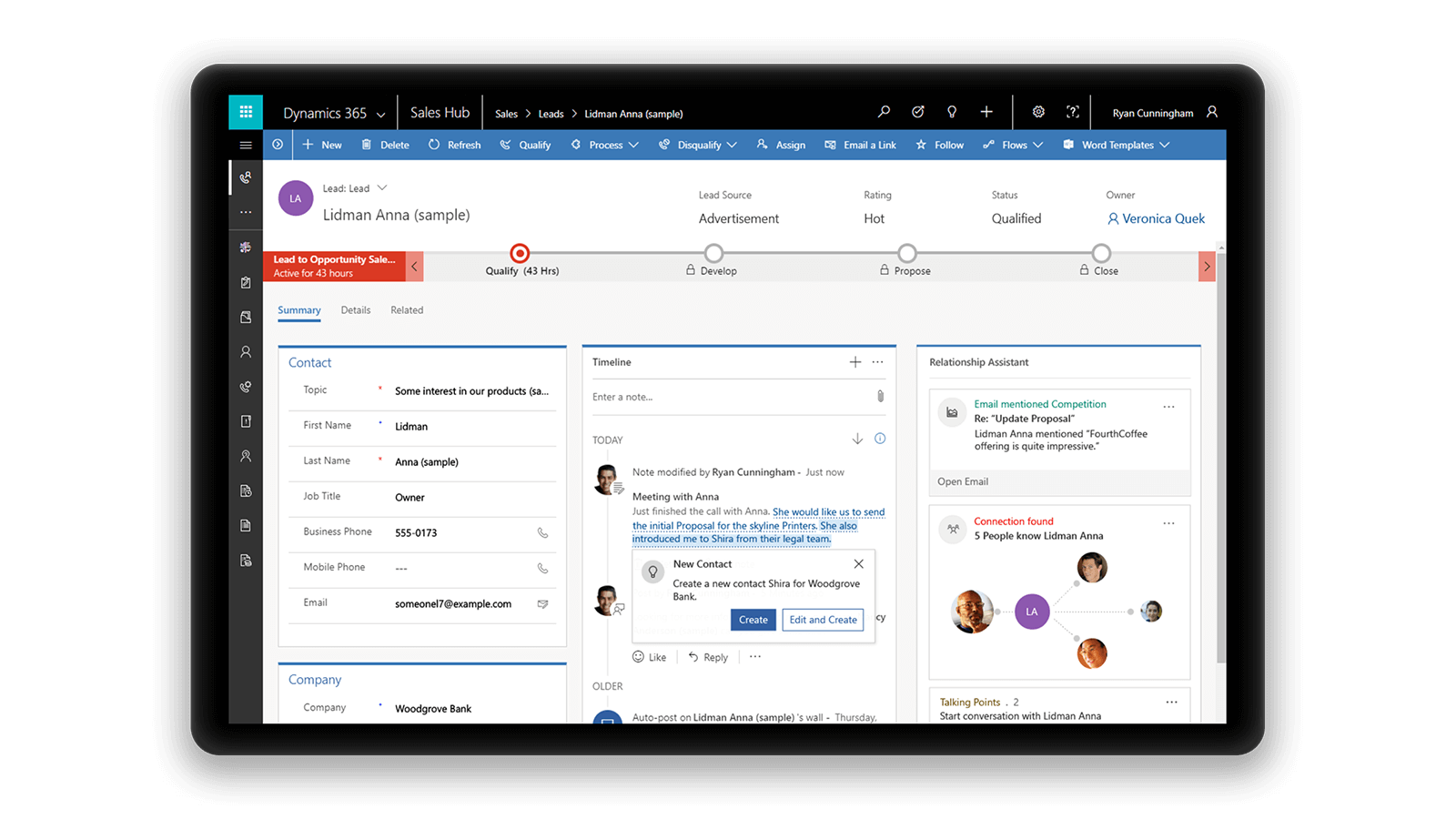Collapse process bar with left chevron
Image resolution: width=1456 pixels, height=819 pixels.
pos(415,267)
